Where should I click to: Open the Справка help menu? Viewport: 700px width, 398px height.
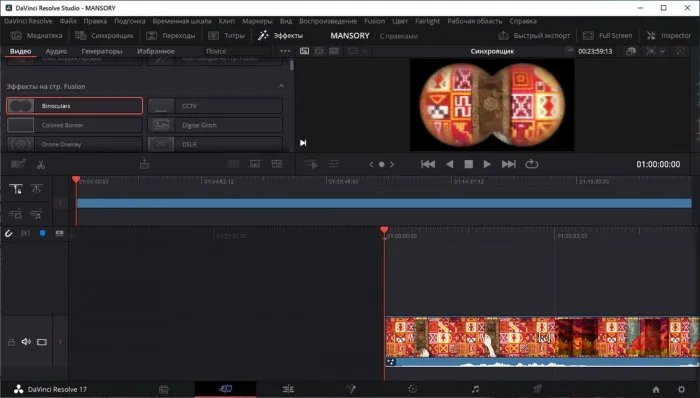(523, 21)
